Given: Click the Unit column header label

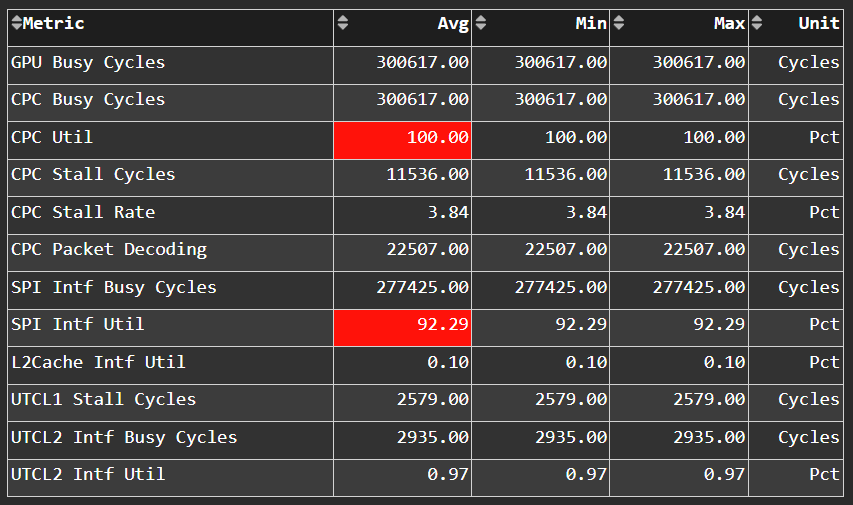Looking at the screenshot, I should coord(819,23).
